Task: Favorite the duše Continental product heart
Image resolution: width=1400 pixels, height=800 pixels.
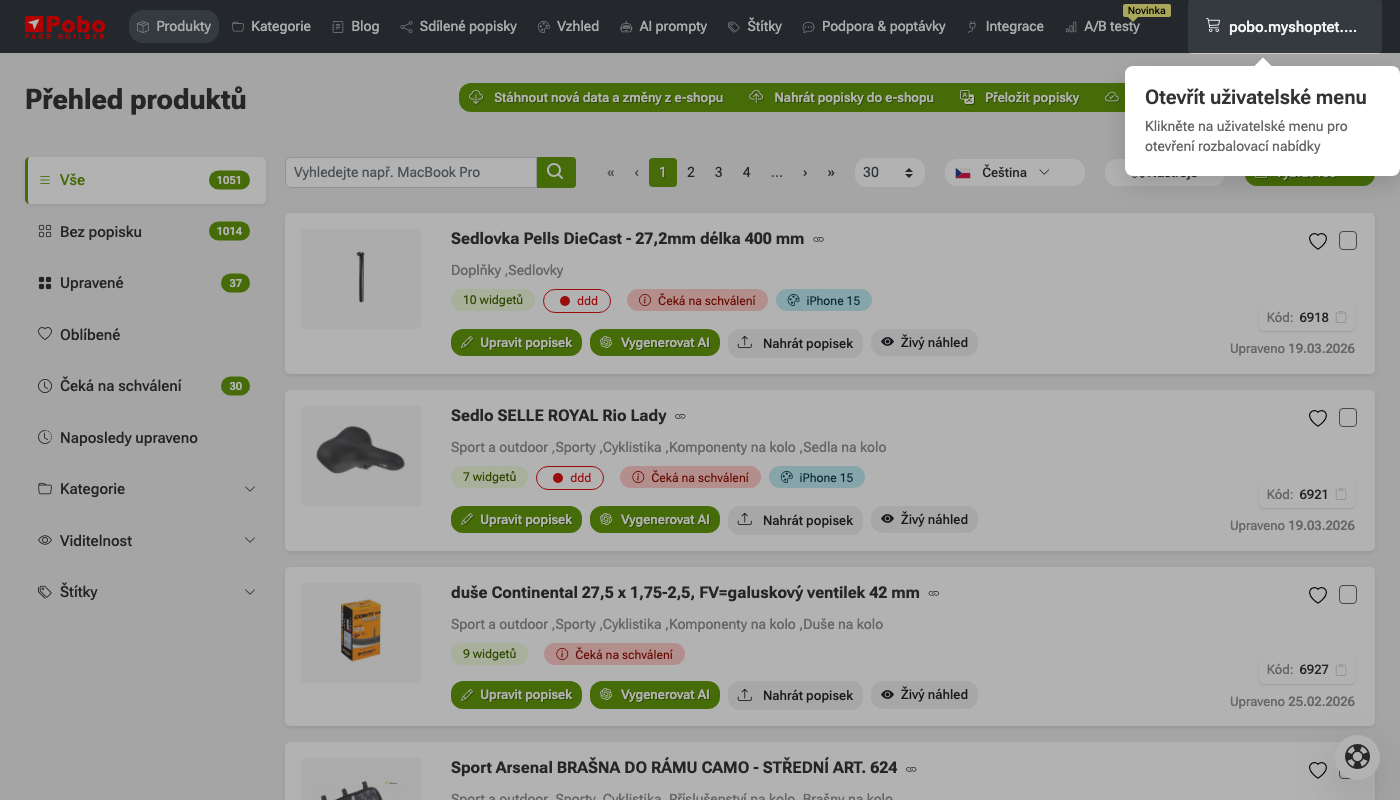Action: [1317, 595]
